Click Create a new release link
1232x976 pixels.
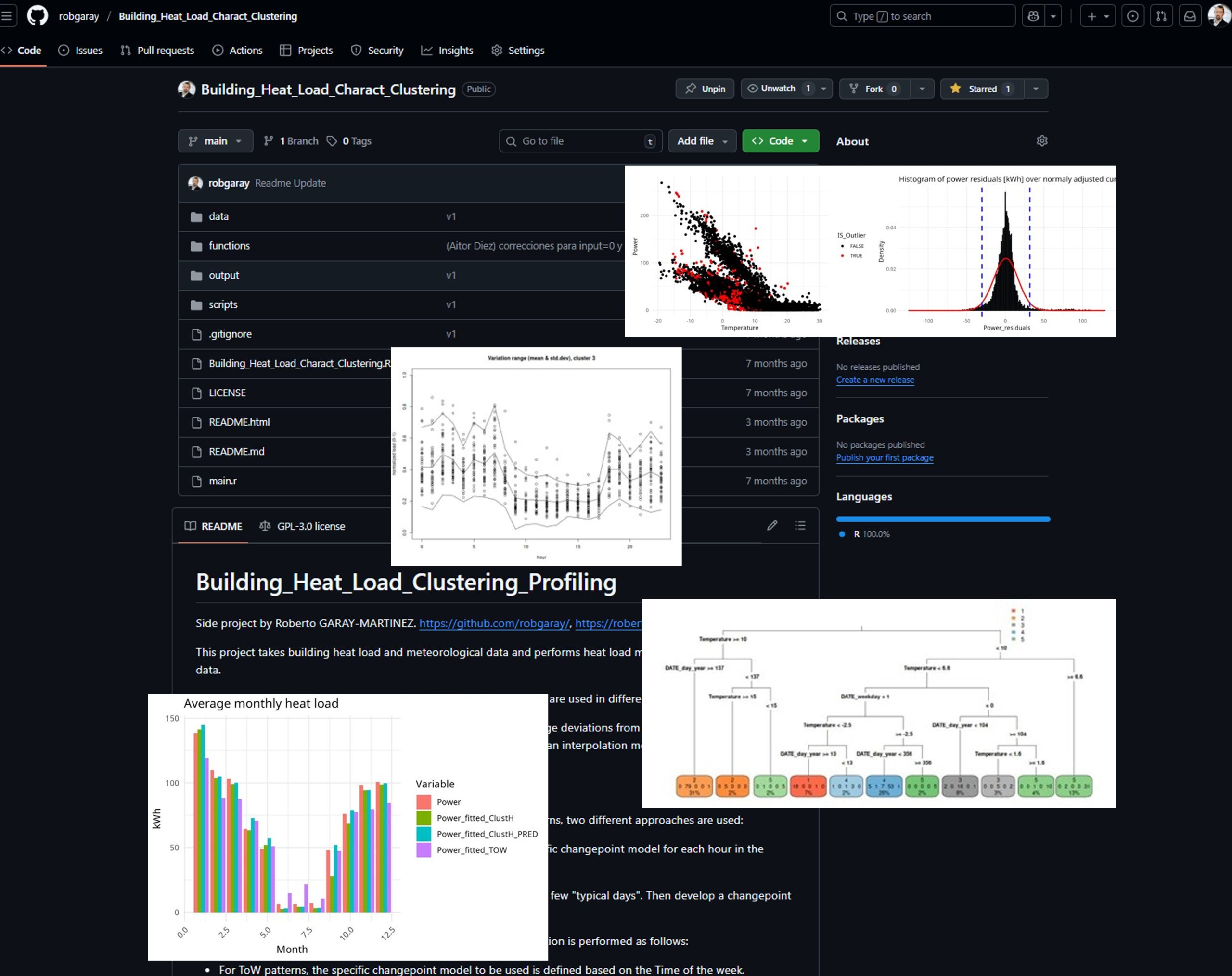click(x=875, y=380)
